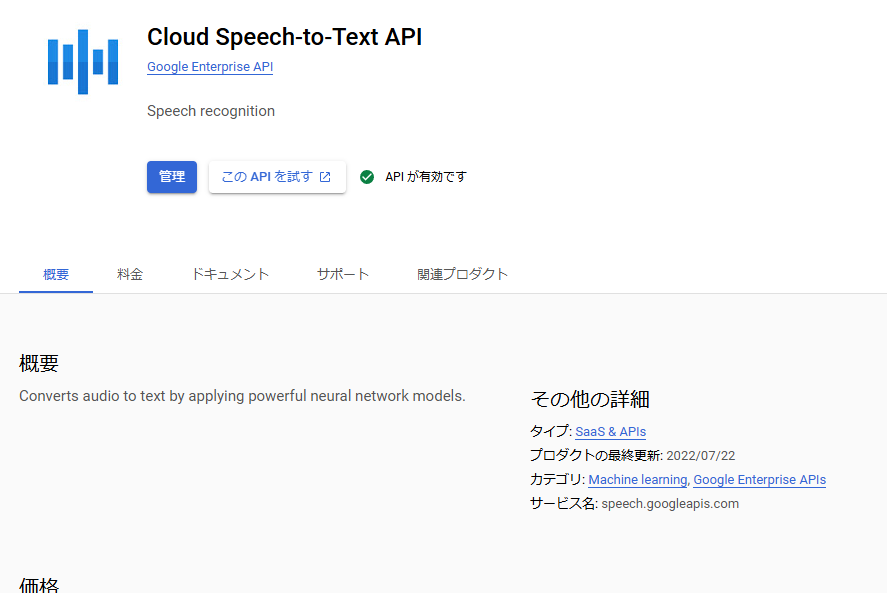The height and width of the screenshot is (593, 887).
Task: Click the 管理 button
Action: point(171,176)
